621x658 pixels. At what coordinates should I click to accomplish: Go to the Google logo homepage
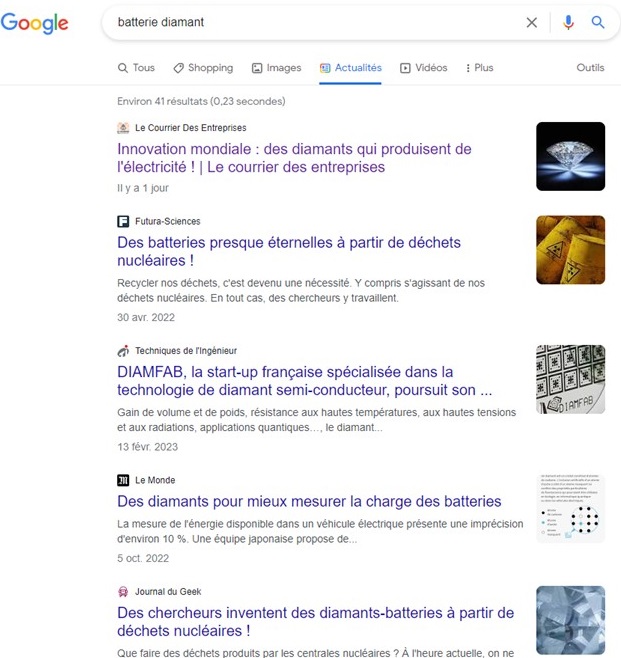[34, 23]
